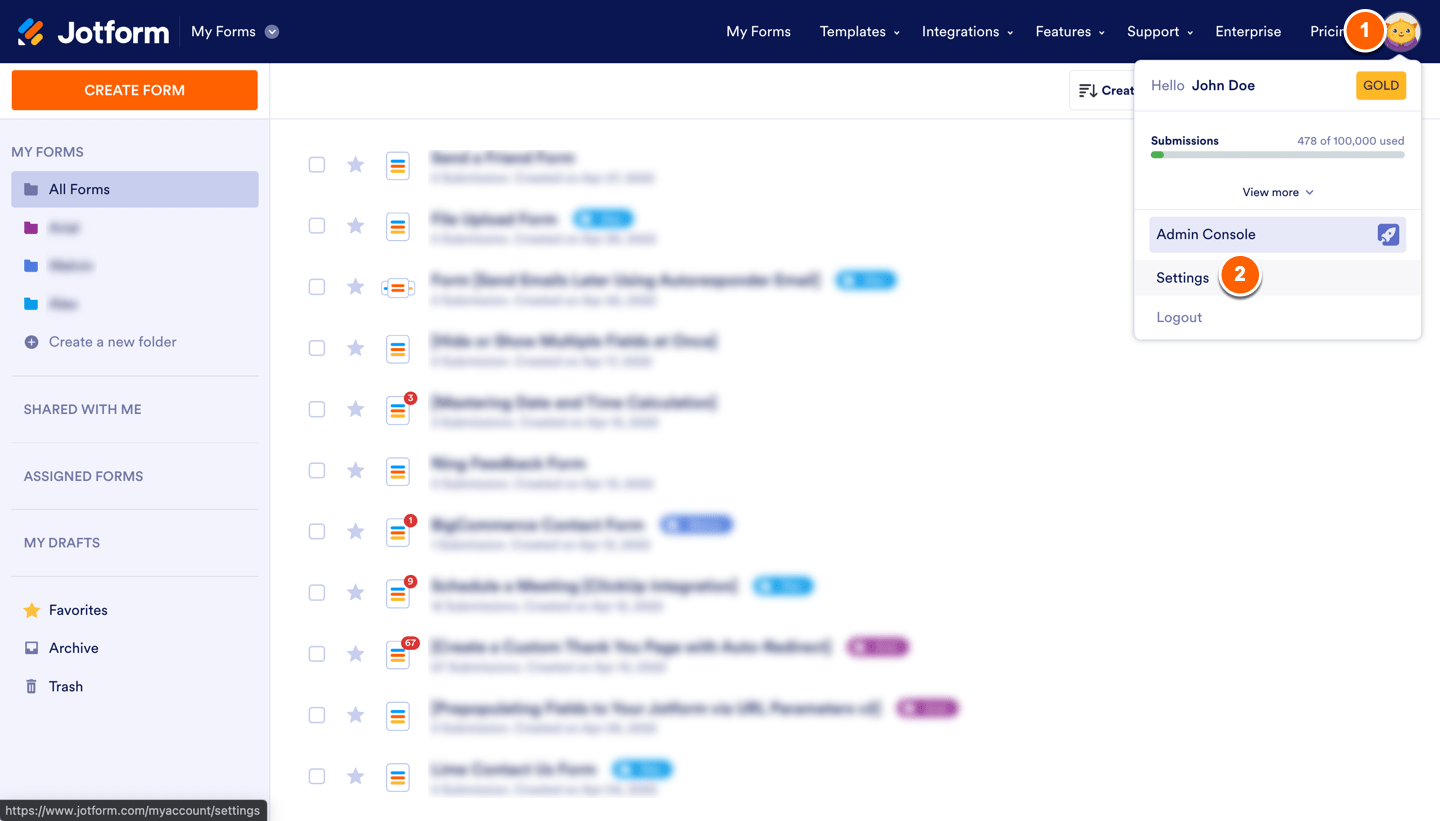Open the Features dropdown

pyautogui.click(x=1070, y=32)
